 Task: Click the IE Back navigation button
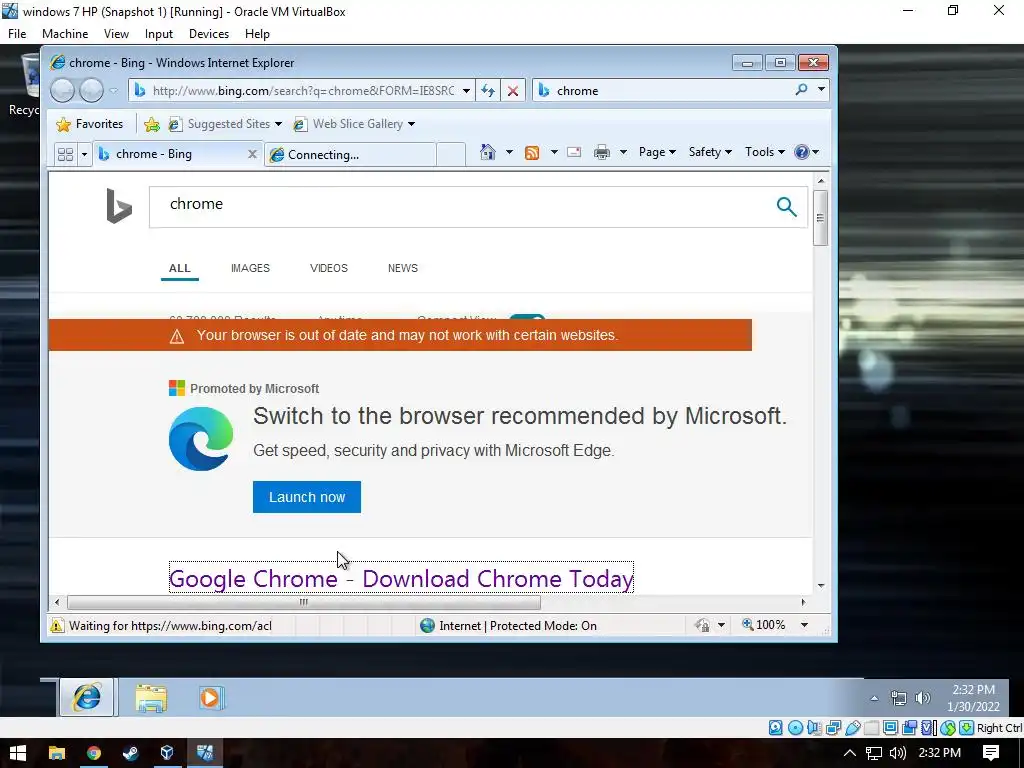[62, 90]
